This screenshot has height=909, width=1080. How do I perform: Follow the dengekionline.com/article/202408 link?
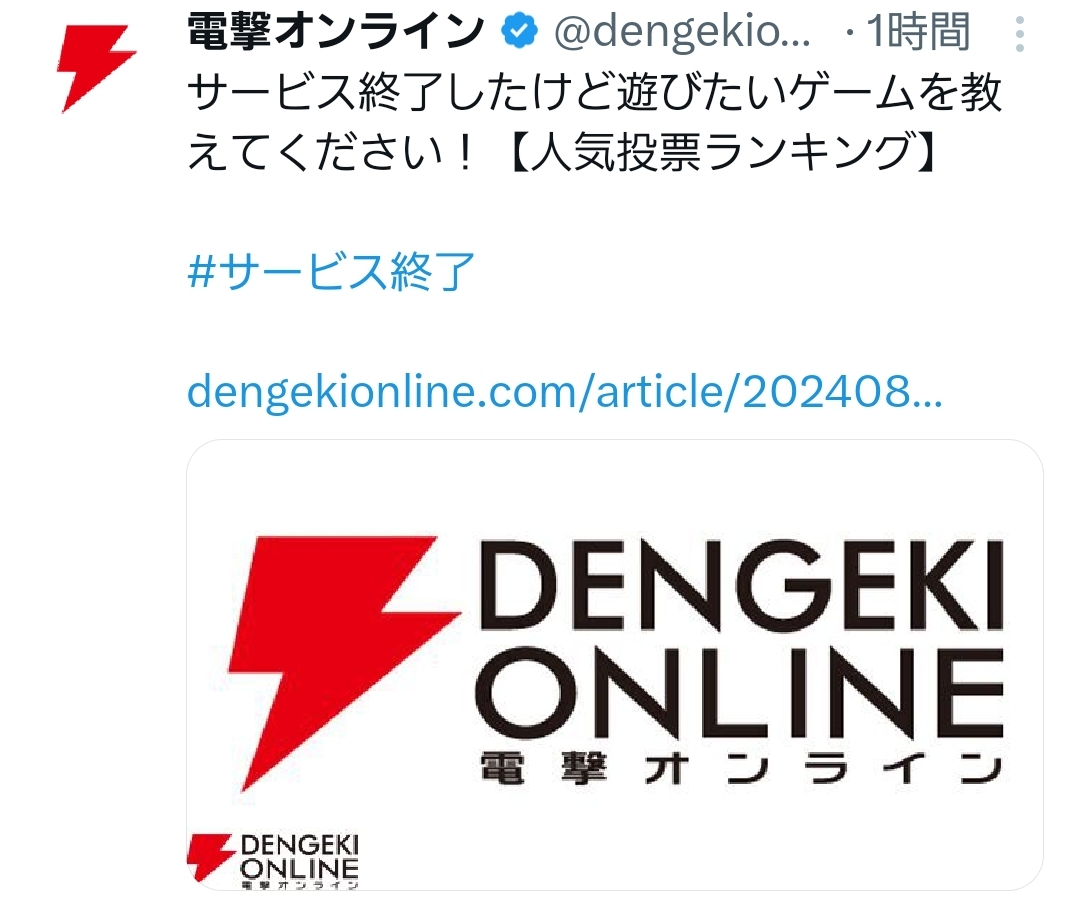565,392
